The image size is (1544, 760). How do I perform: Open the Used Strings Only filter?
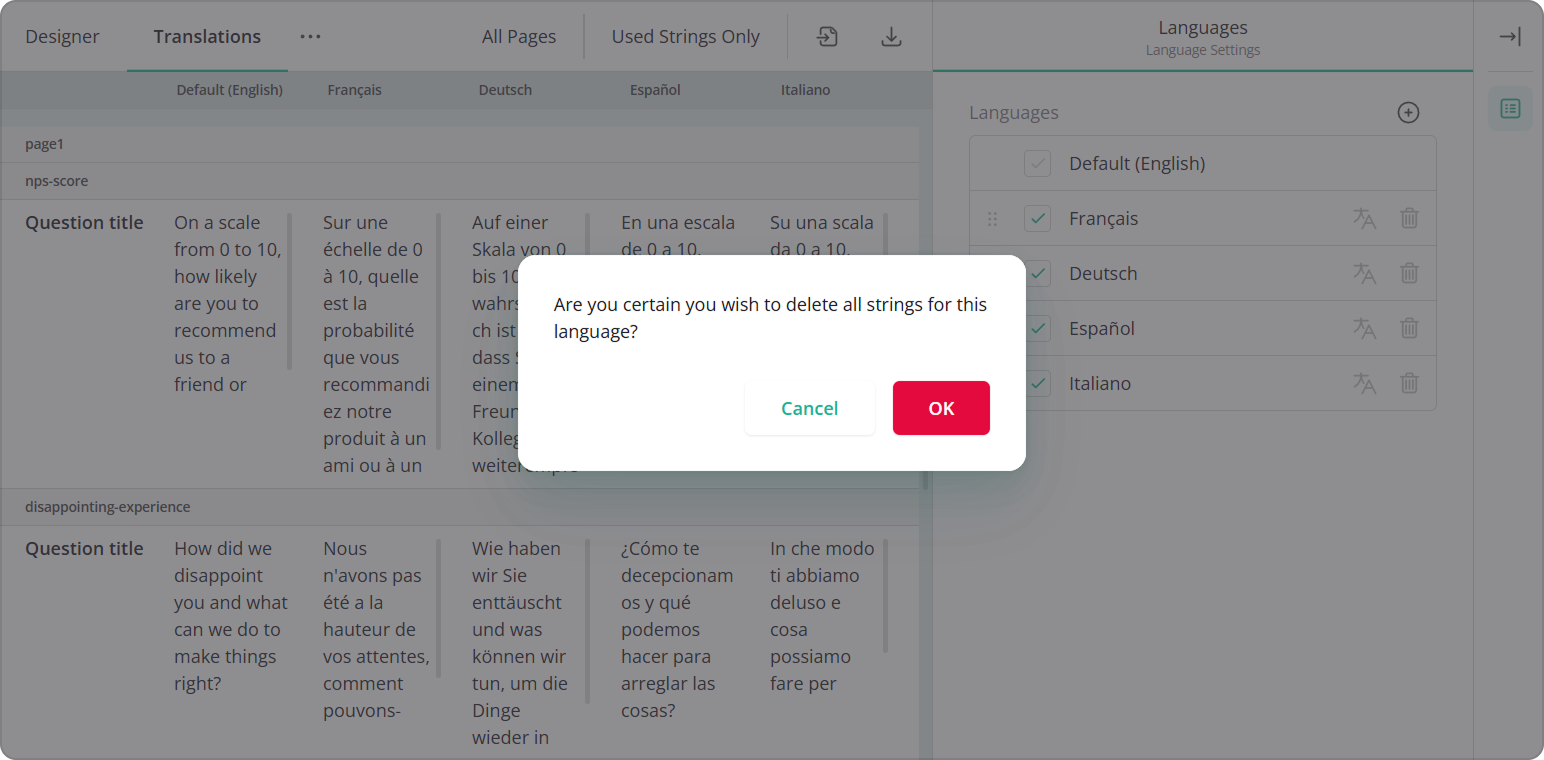[685, 36]
